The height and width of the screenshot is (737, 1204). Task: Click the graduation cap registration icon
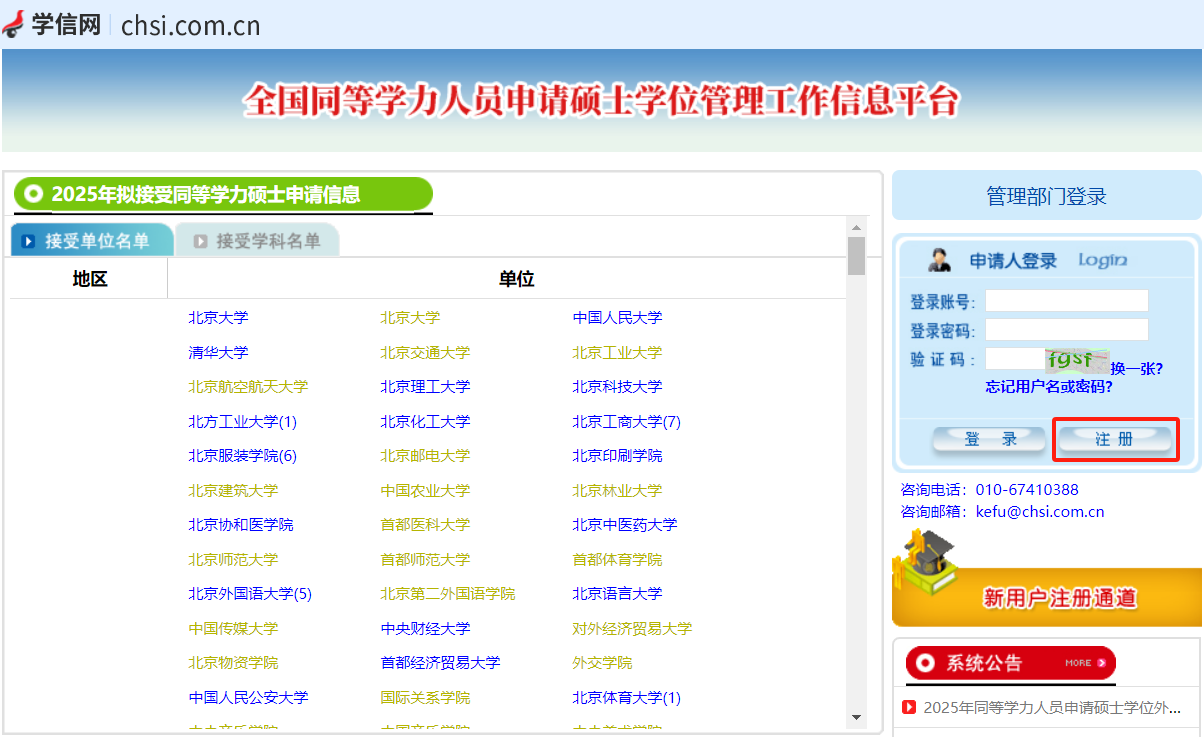click(925, 565)
